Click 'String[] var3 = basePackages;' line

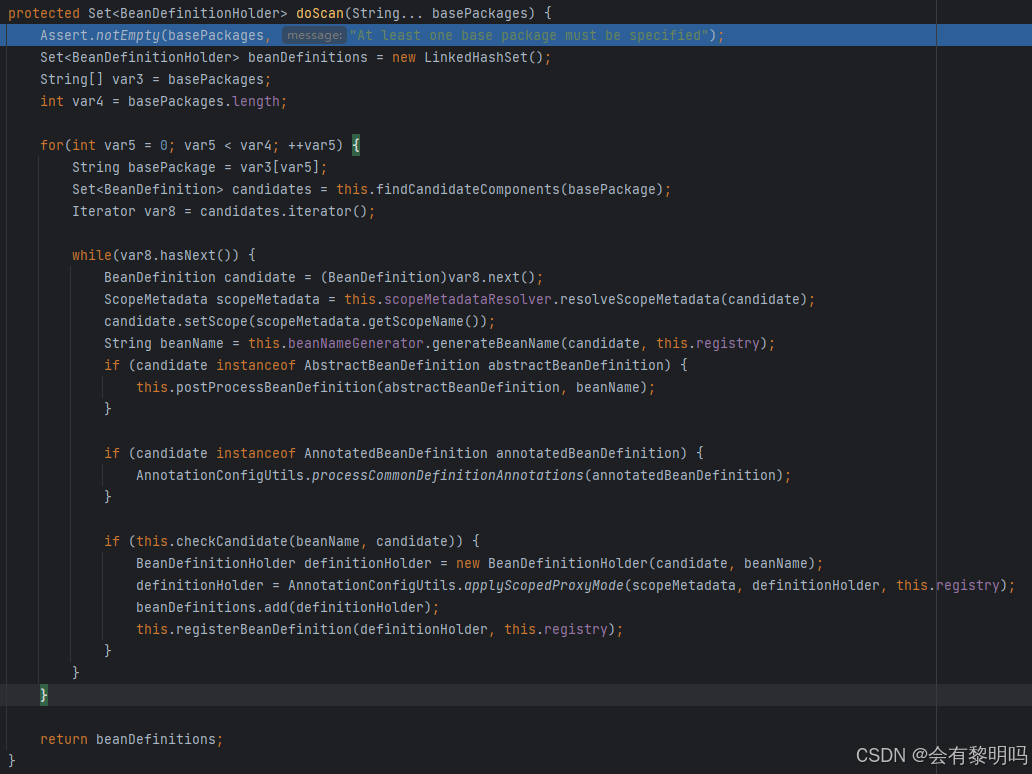pyautogui.click(x=155, y=80)
